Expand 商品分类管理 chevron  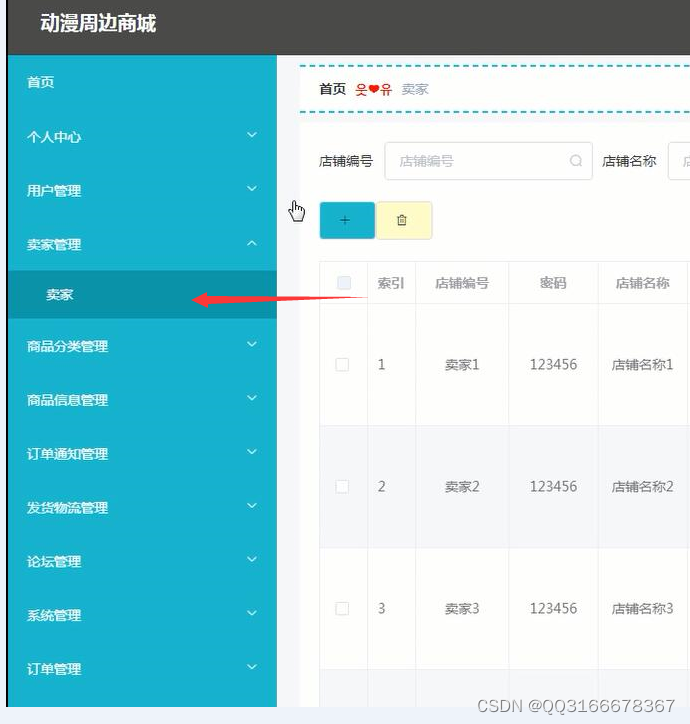point(252,344)
